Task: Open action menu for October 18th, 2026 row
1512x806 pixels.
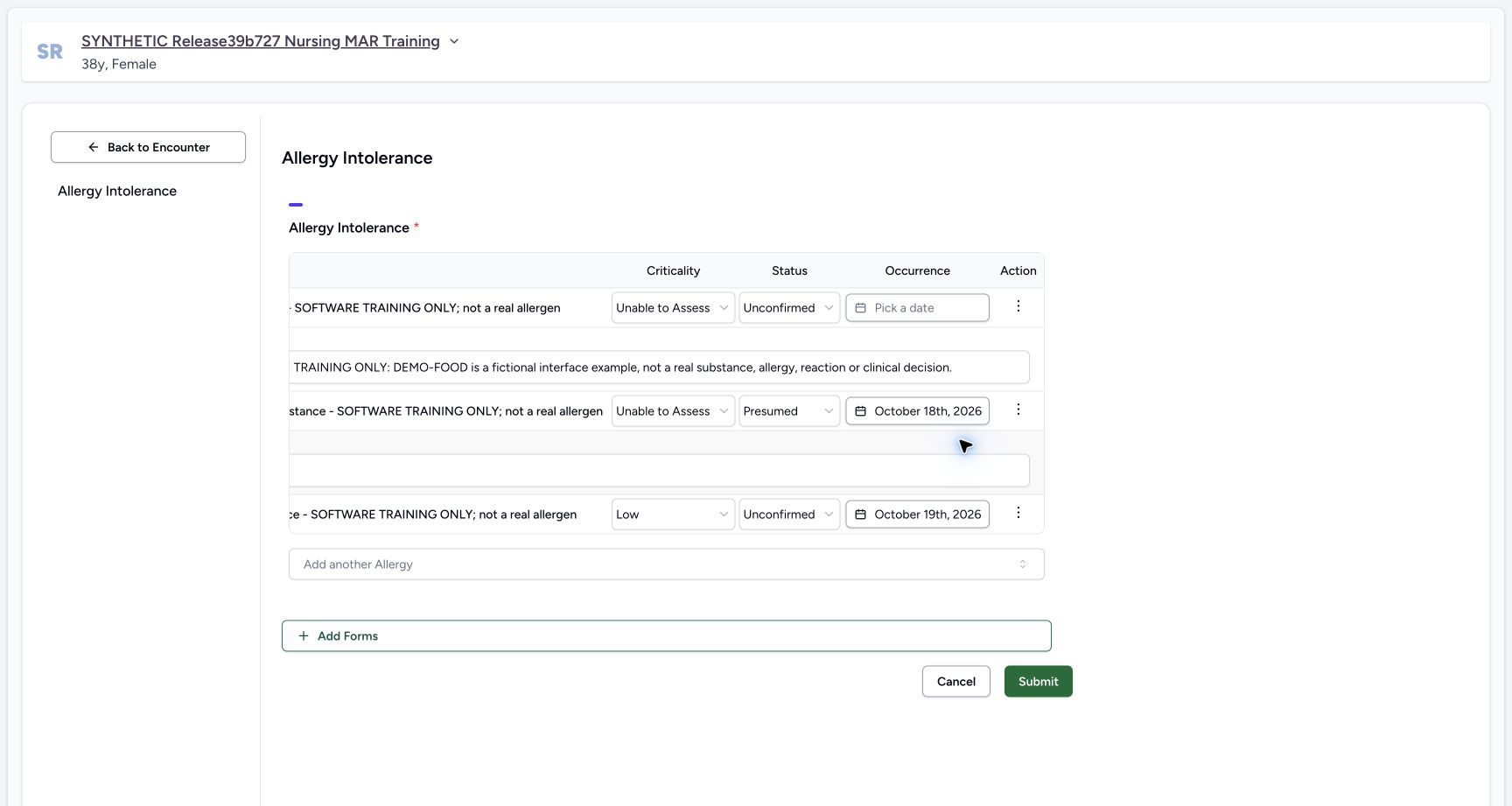Action: (x=1018, y=410)
